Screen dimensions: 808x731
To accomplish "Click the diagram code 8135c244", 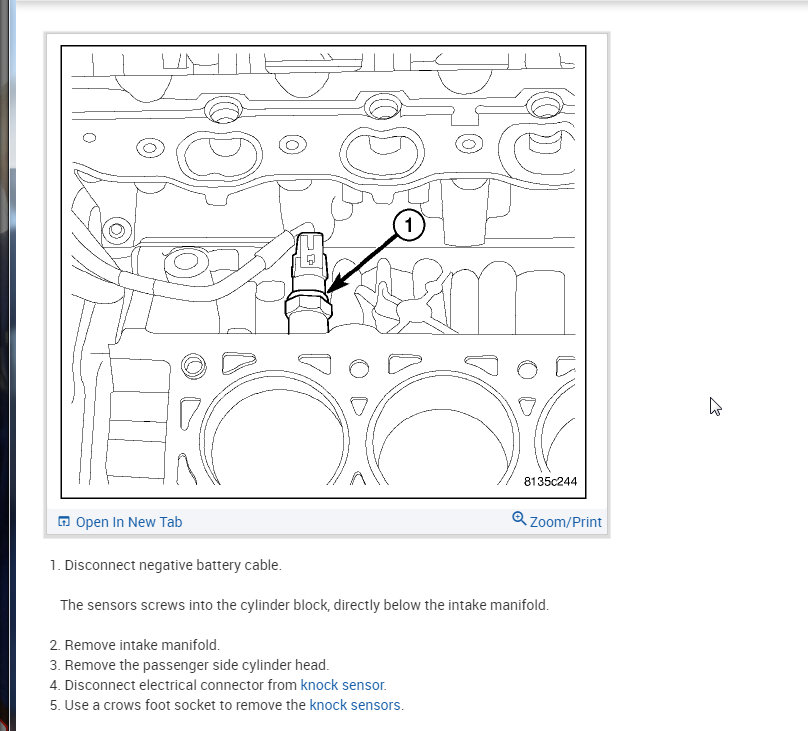I will click(550, 481).
